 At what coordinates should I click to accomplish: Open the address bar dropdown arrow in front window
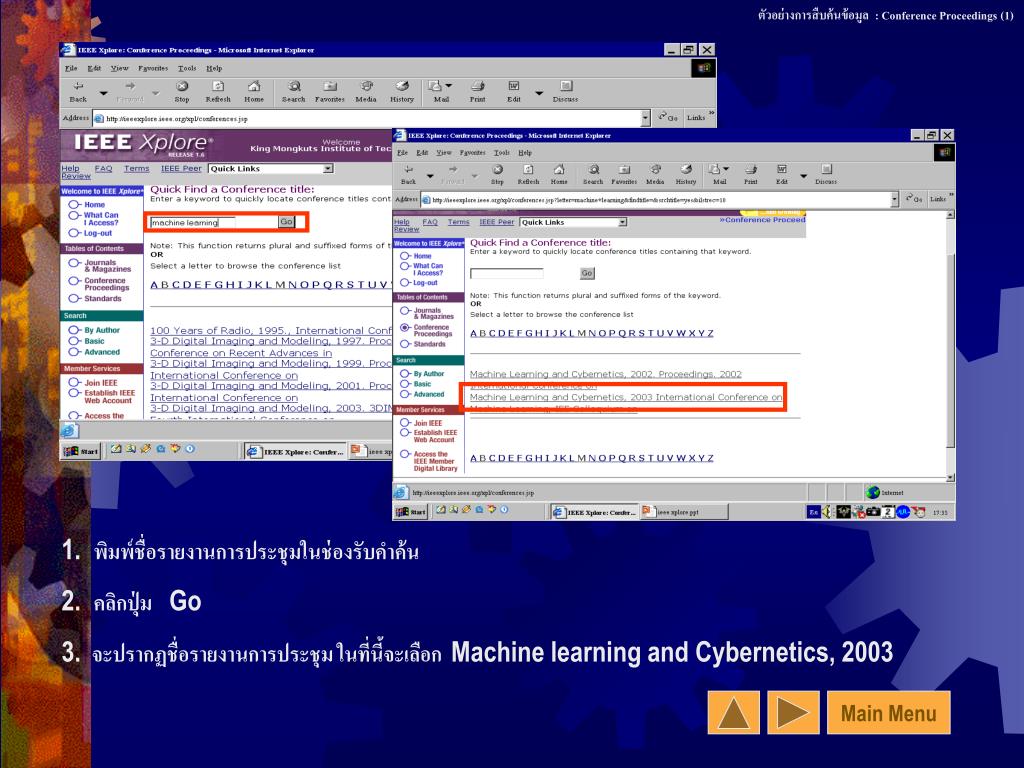click(895, 199)
